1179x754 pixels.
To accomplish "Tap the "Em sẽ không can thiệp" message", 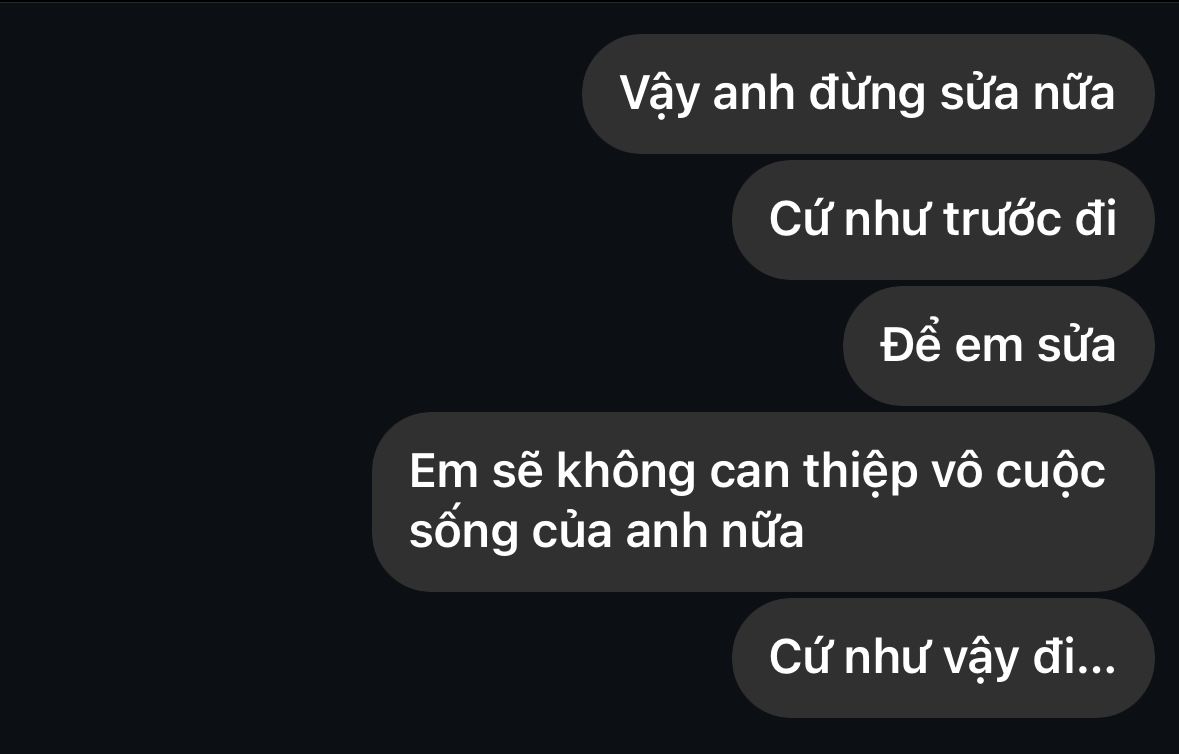I will tap(763, 501).
